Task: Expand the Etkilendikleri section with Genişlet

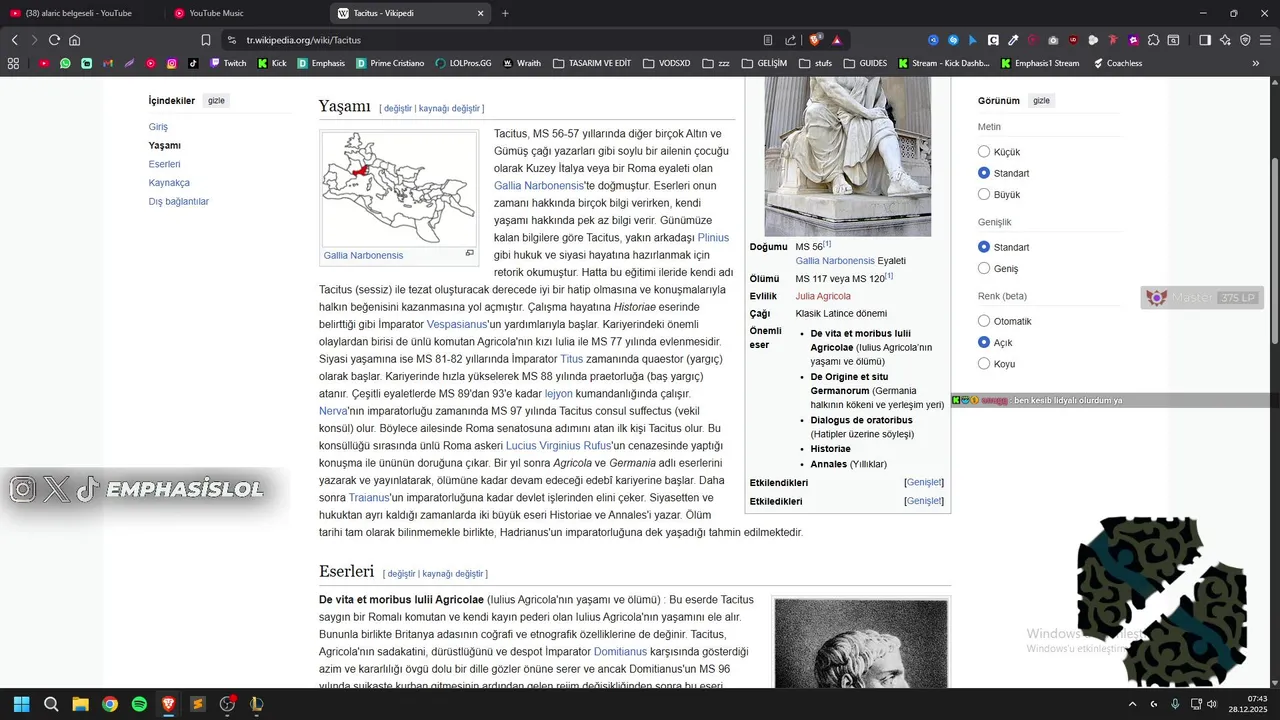Action: 924,482
